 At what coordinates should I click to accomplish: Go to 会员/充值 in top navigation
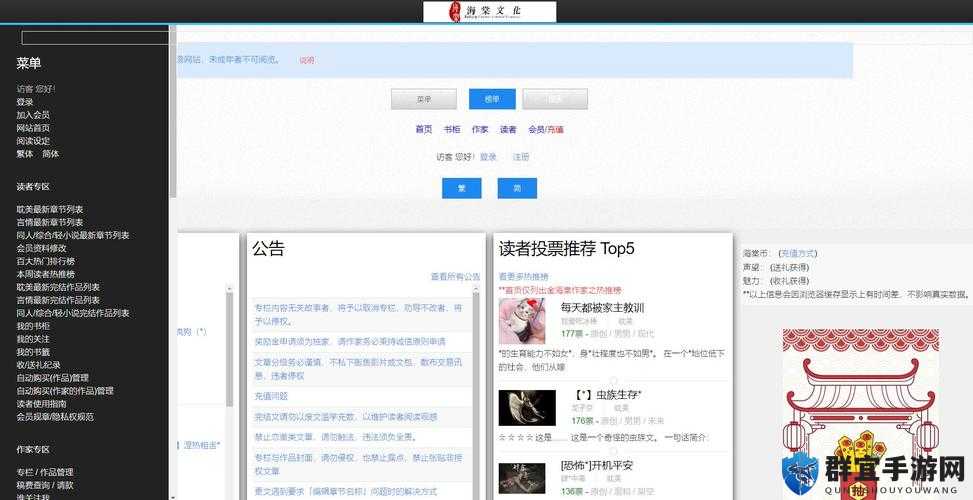pyautogui.click(x=545, y=130)
